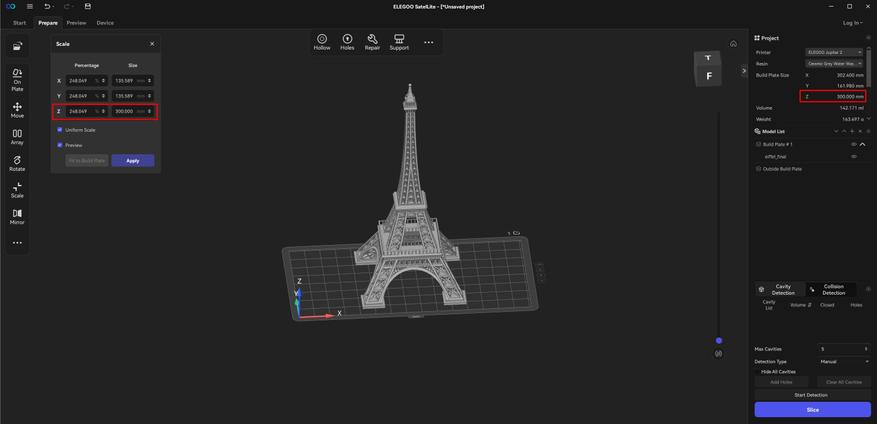This screenshot has width=877, height=424.
Task: Expand the Resin selection dropdown
Action: 834,64
